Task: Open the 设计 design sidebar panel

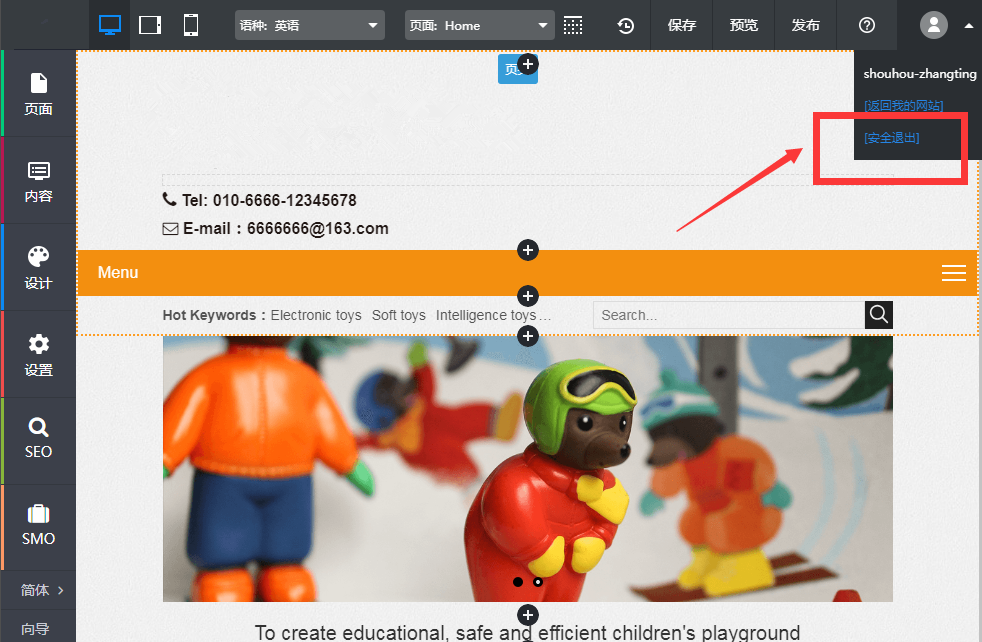Action: (x=38, y=267)
